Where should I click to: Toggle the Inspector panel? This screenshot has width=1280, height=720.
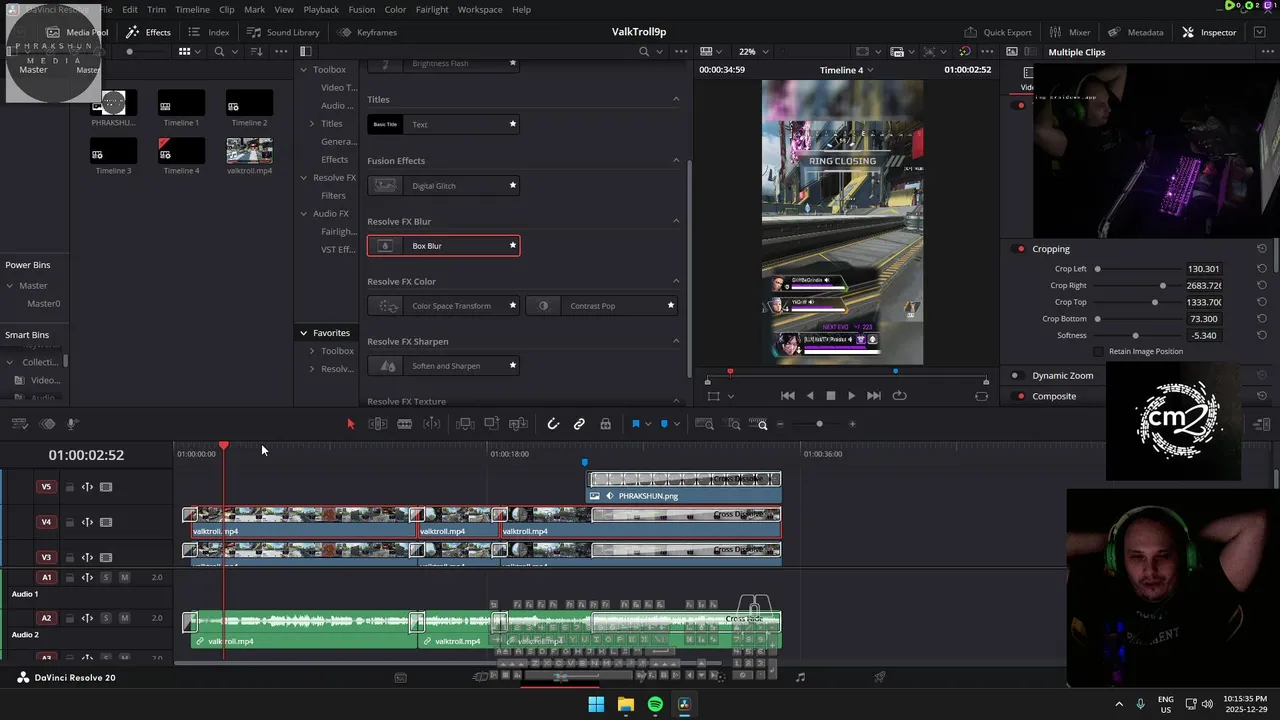coord(1209,32)
